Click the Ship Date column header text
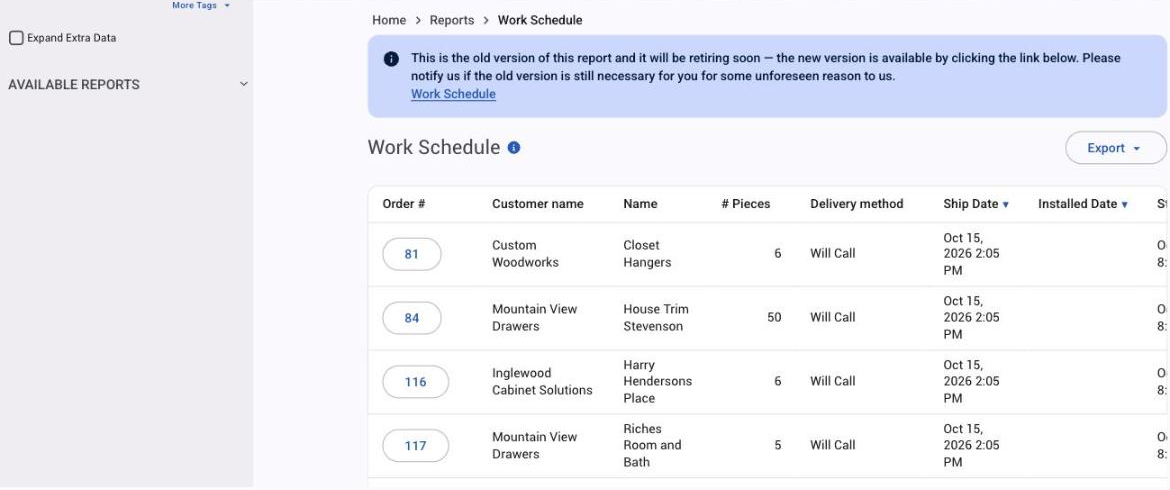Image resolution: width=1170 pixels, height=490 pixels. 970,204
